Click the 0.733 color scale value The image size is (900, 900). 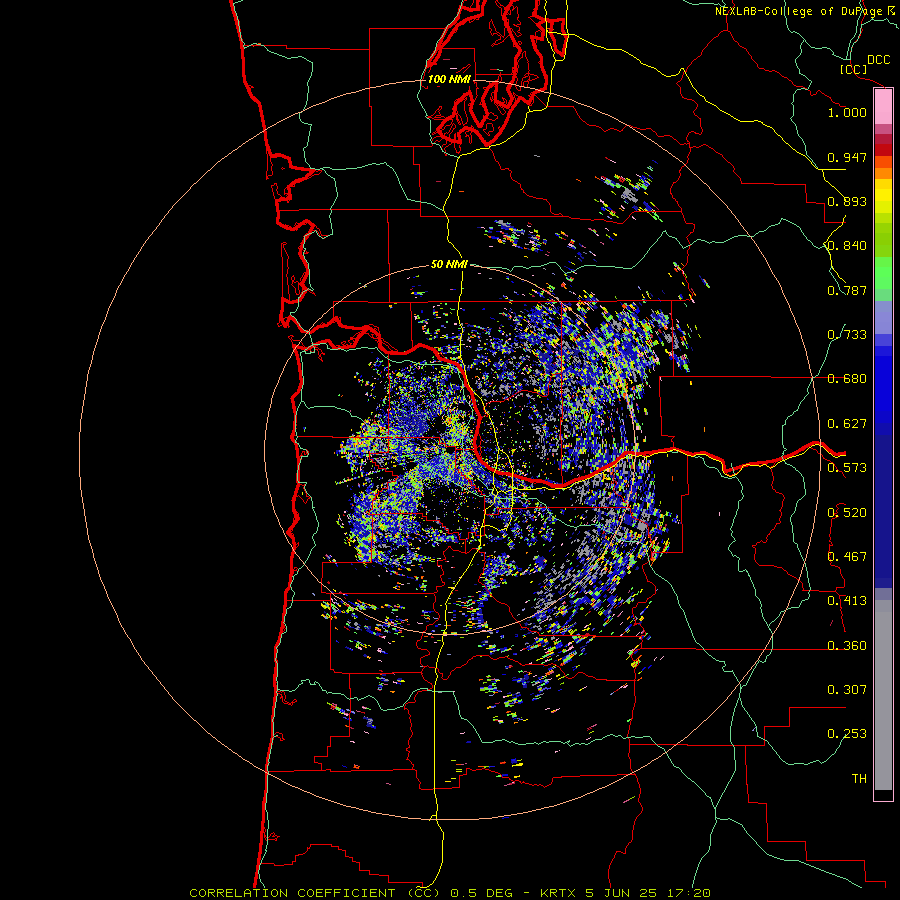coord(847,335)
